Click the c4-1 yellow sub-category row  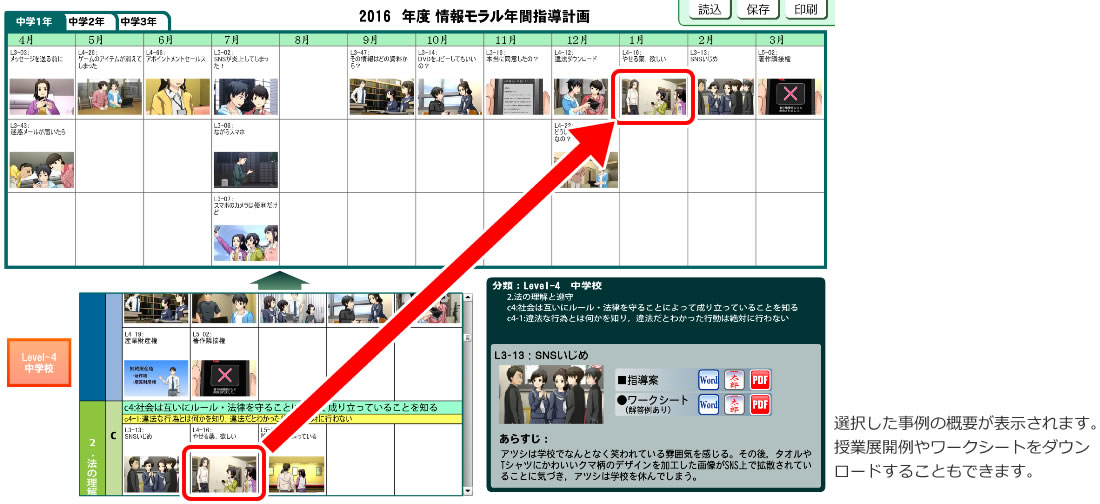click(291, 418)
